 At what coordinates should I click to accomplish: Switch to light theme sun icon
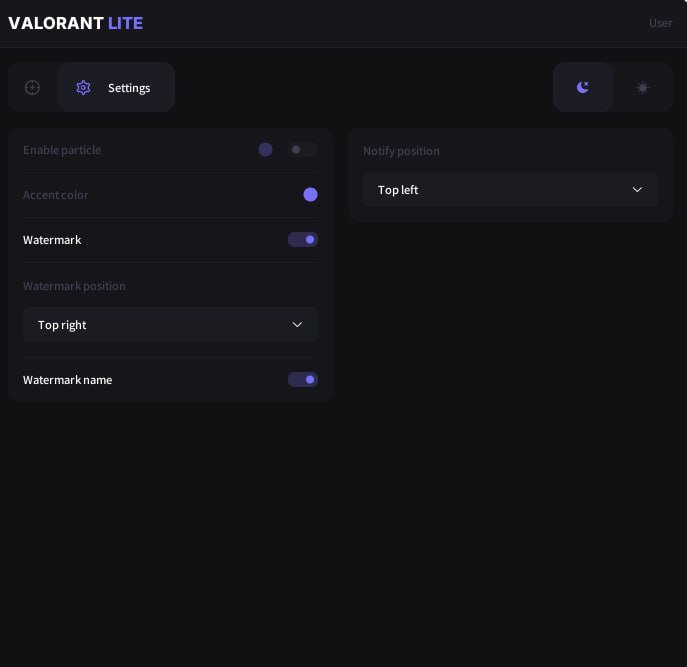click(642, 88)
